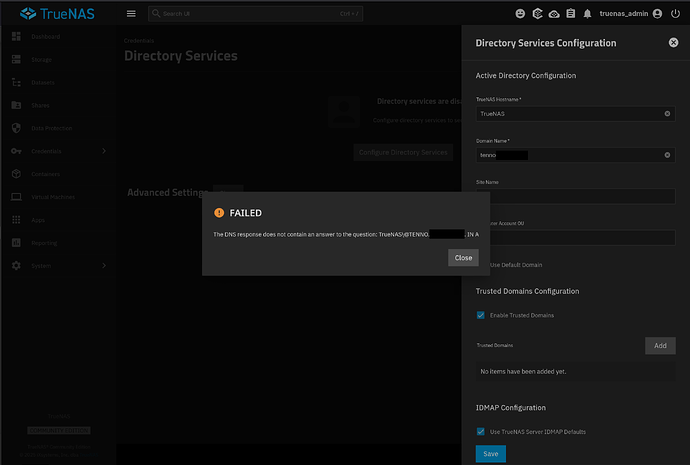Uncheck Use TrueNAS Server IDMAP Defaults

click(481, 431)
